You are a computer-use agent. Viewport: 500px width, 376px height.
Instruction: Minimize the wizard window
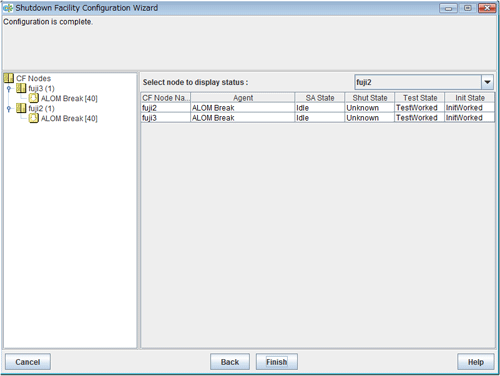pos(448,8)
